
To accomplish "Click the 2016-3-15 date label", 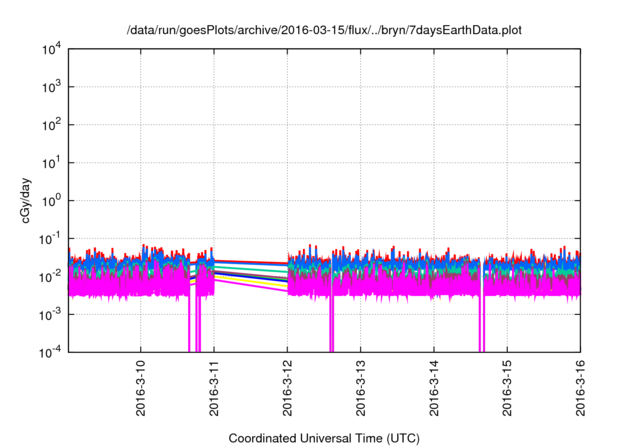I will point(507,388).
